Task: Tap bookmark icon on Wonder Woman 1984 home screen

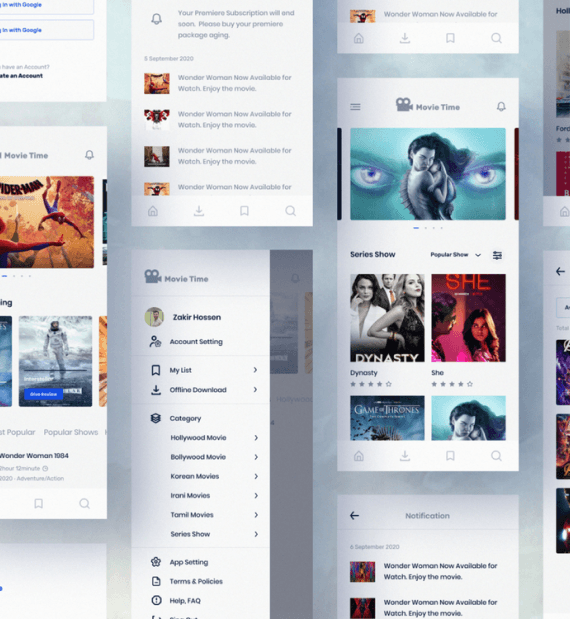Action: 38,503
